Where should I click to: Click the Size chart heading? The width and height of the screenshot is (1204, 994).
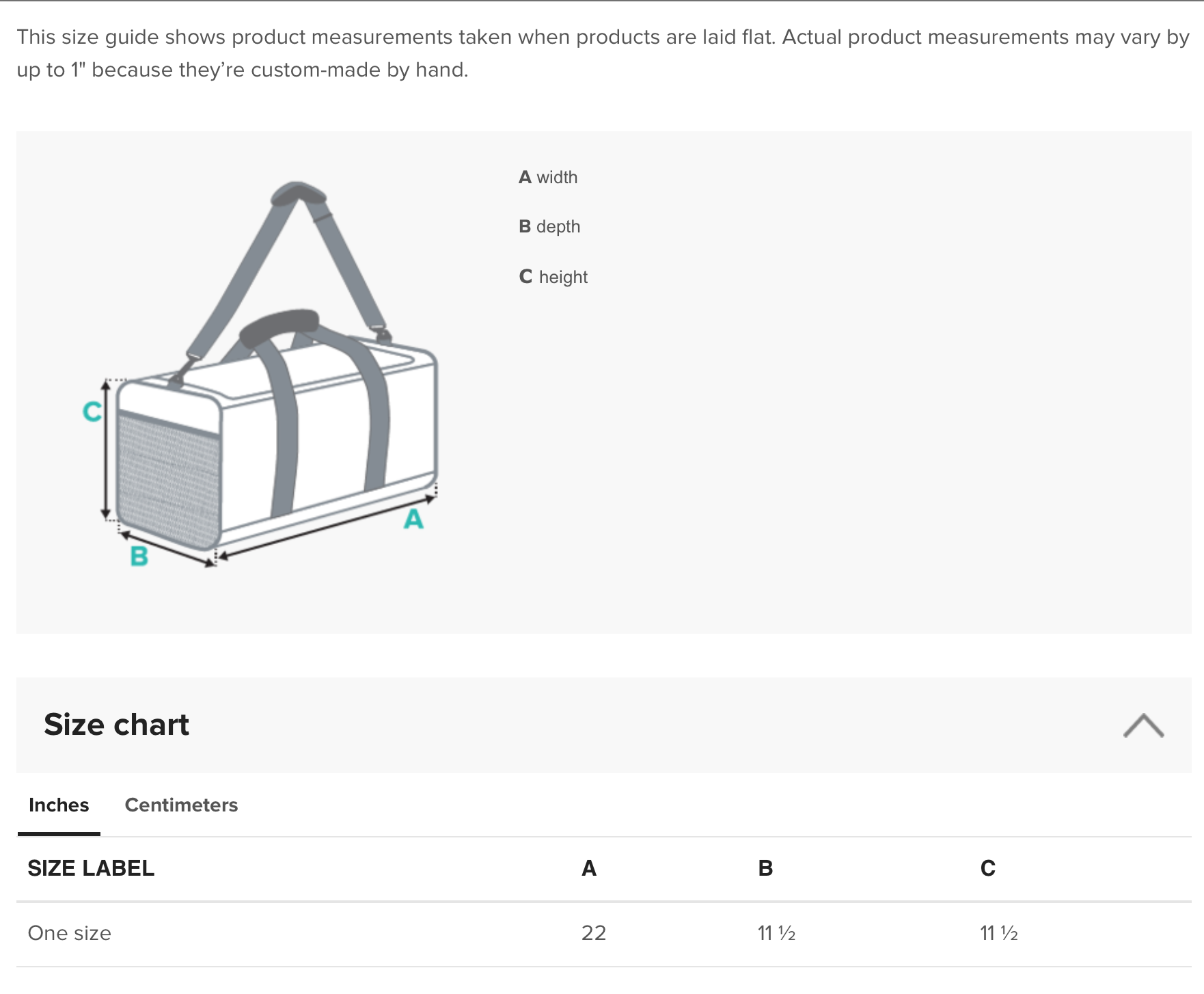point(116,725)
